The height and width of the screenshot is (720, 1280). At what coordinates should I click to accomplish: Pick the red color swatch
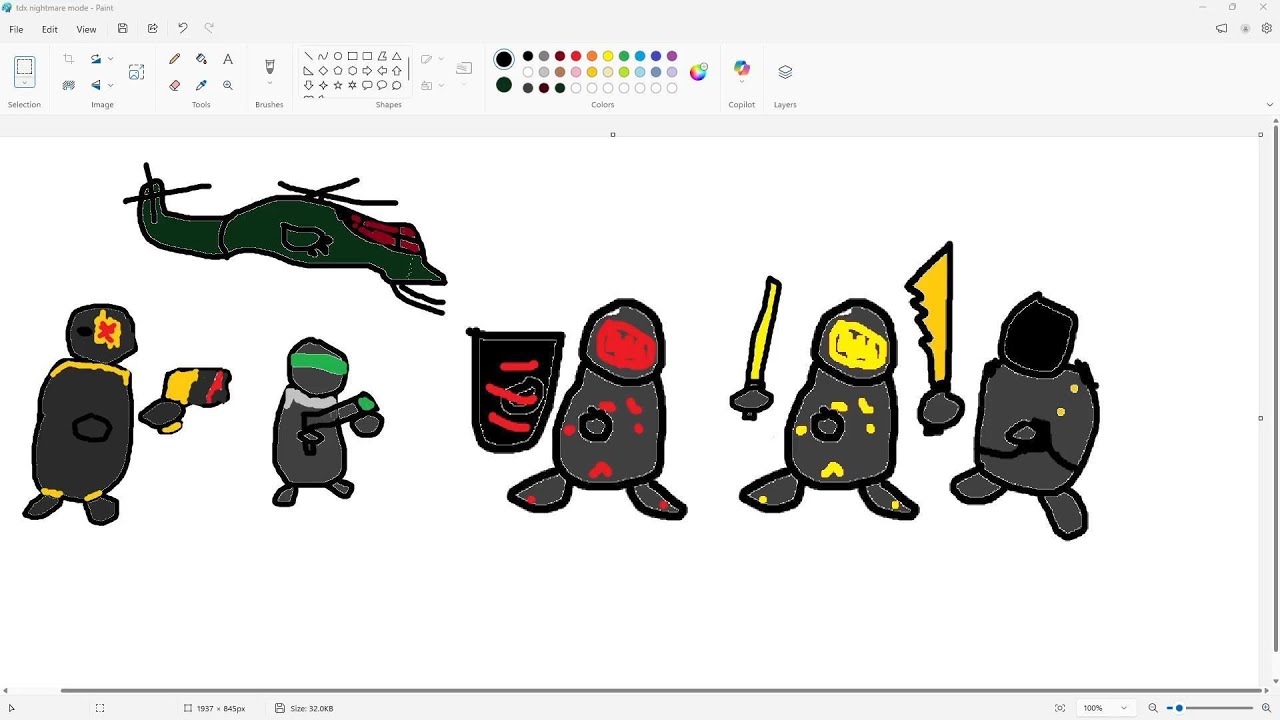576,56
